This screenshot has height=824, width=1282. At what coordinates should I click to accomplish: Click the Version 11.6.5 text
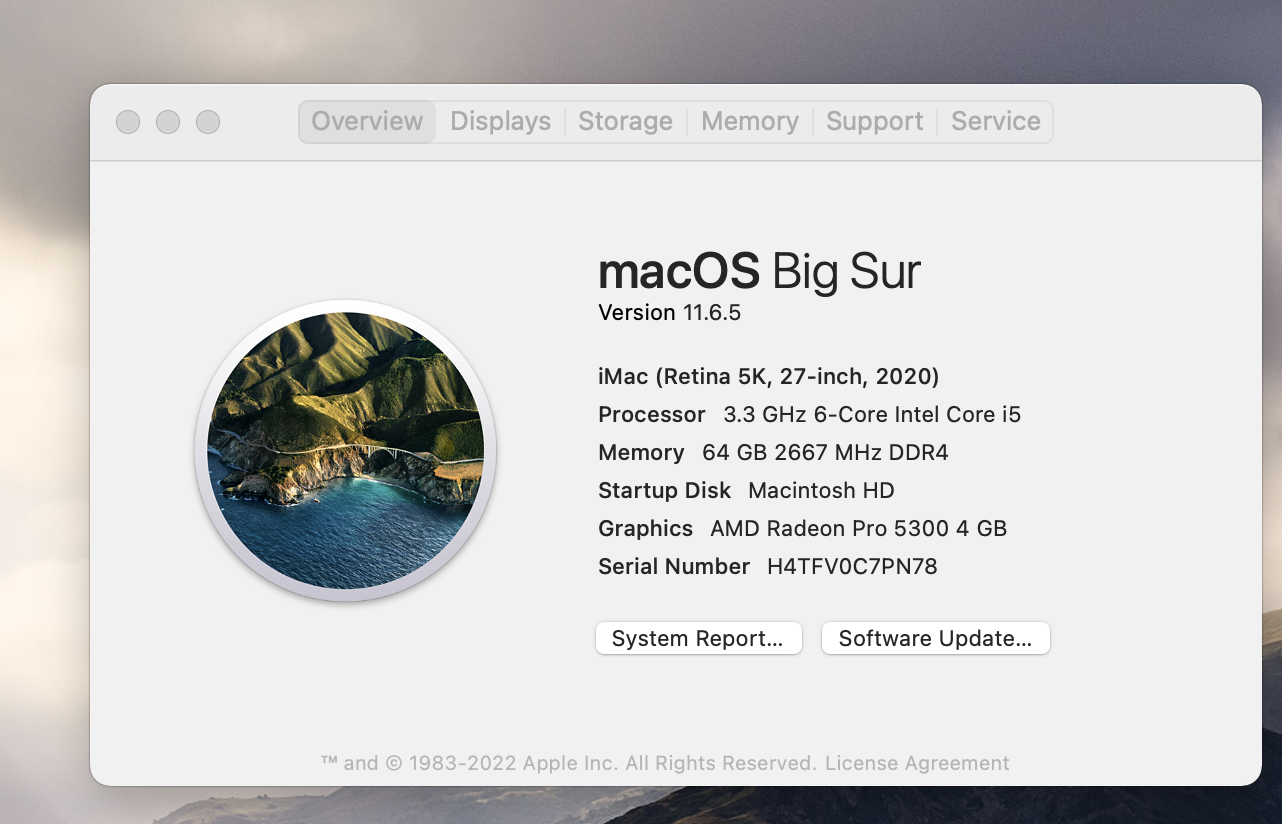(669, 312)
